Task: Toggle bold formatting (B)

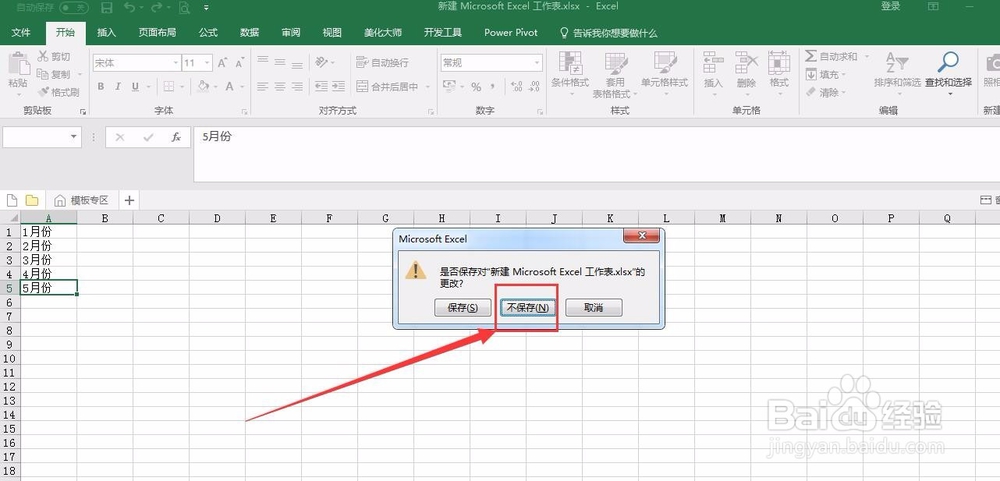Action: point(101,86)
